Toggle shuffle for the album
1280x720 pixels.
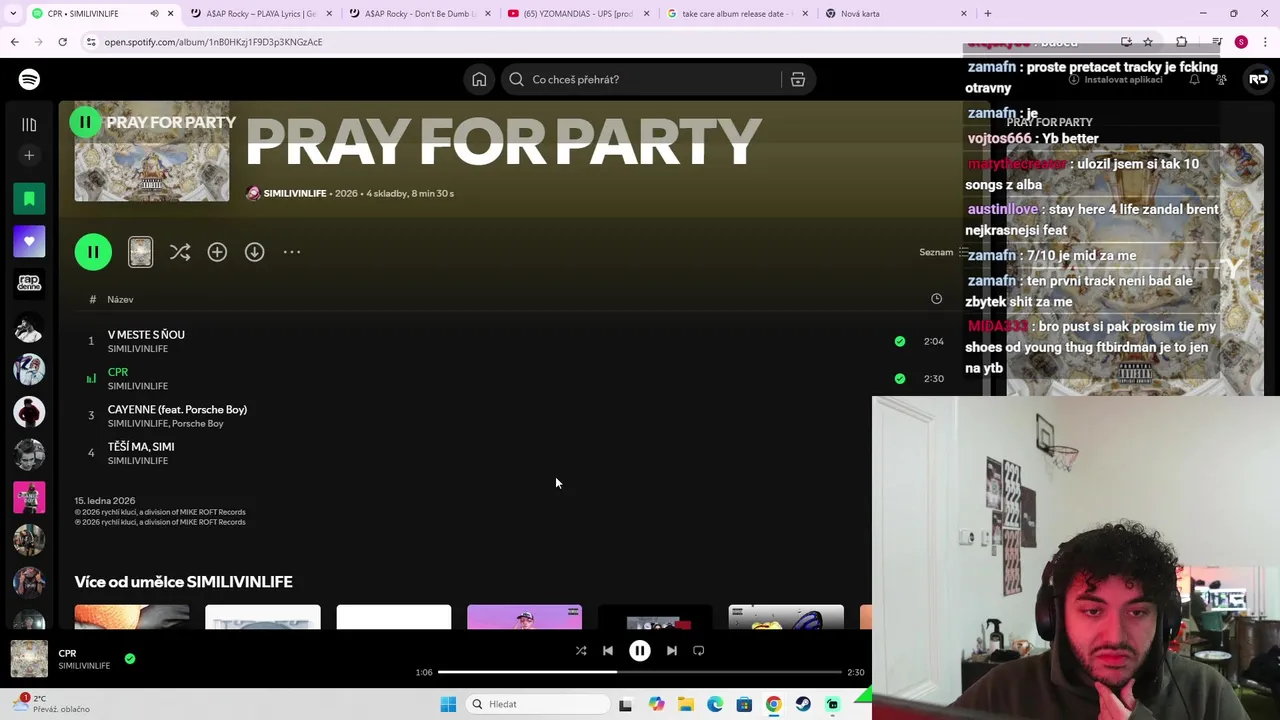tap(180, 252)
